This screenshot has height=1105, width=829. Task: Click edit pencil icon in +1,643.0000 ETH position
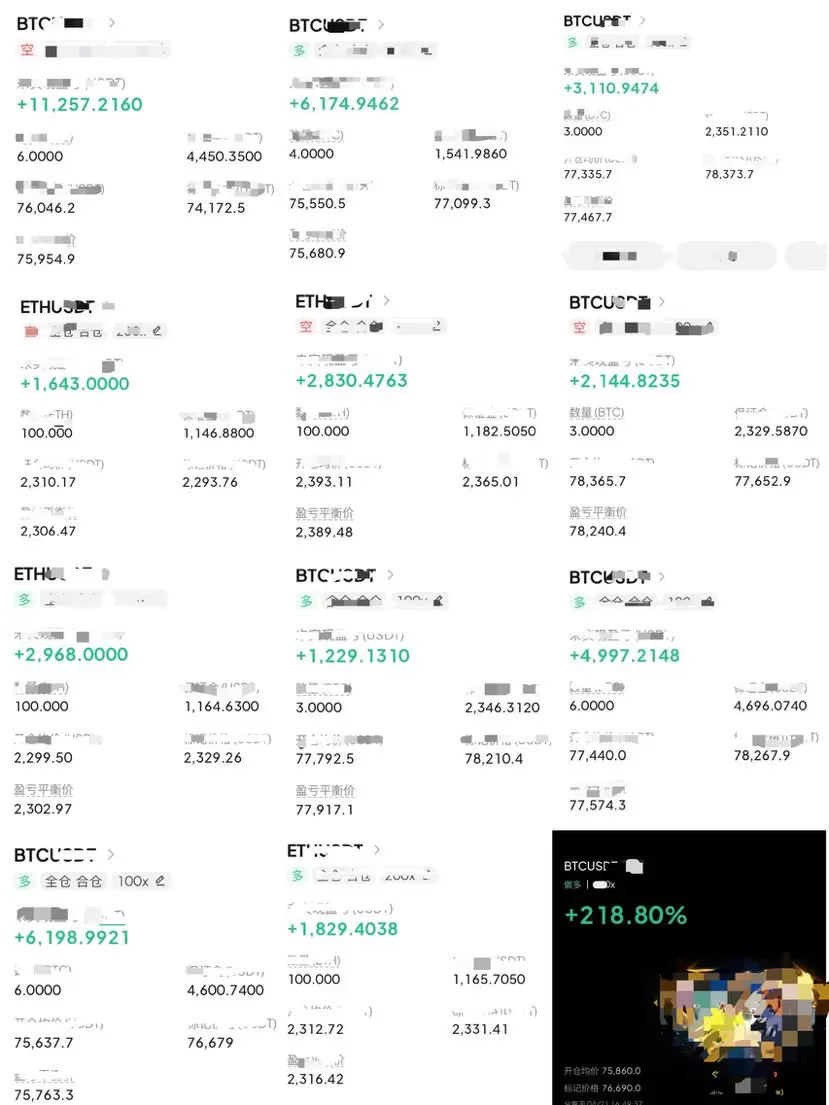tap(156, 331)
